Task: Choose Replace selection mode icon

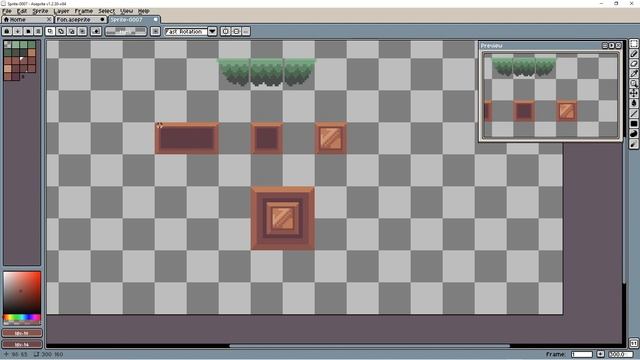Action: (x=50, y=31)
